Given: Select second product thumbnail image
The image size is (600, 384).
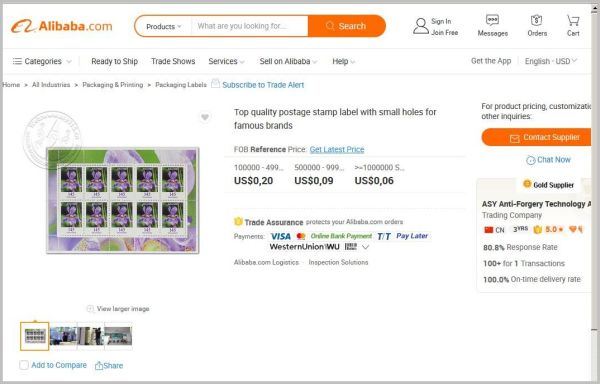Looking at the screenshot, I should pyautogui.click(x=64, y=336).
